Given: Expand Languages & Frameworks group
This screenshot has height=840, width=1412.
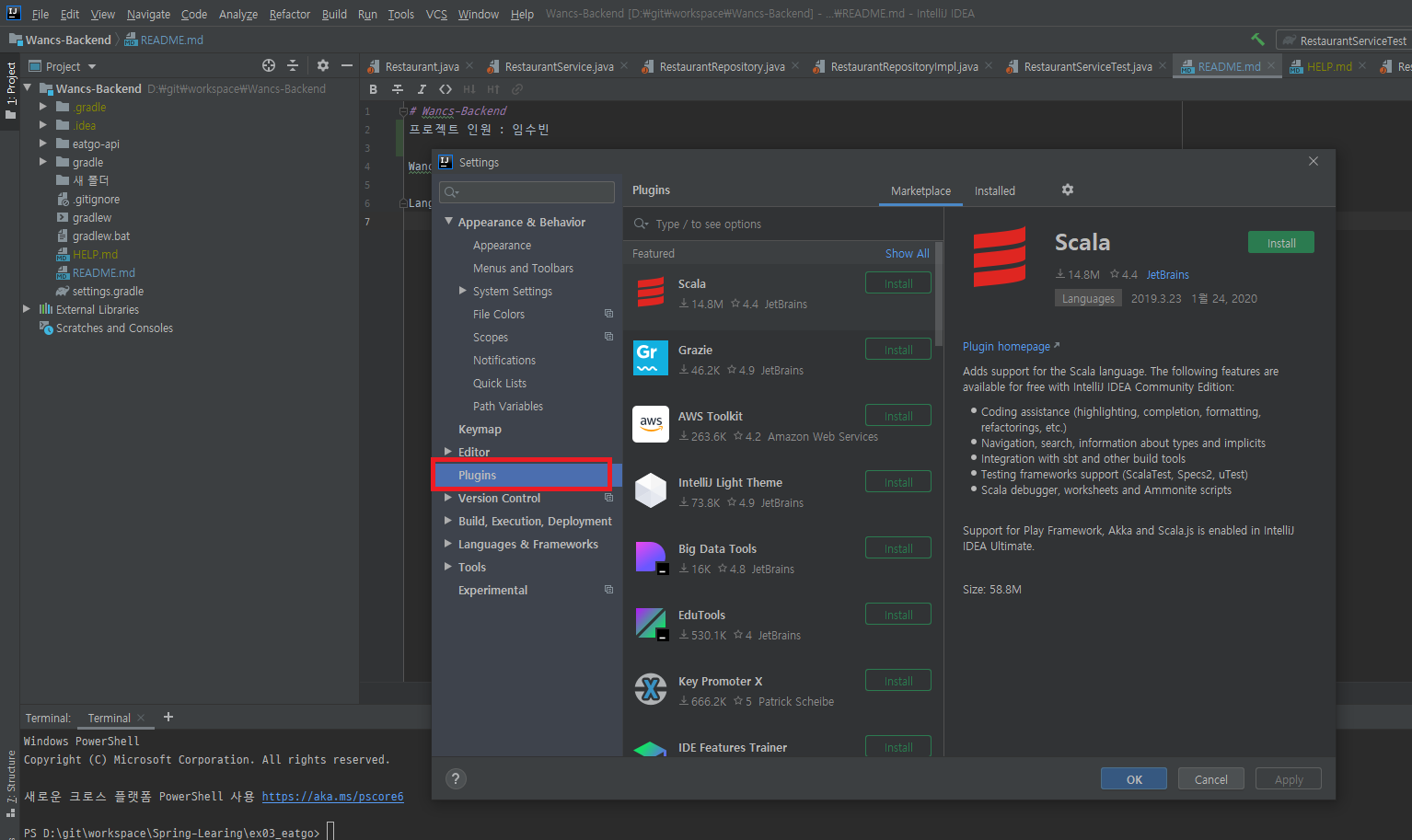Looking at the screenshot, I should pos(449,544).
